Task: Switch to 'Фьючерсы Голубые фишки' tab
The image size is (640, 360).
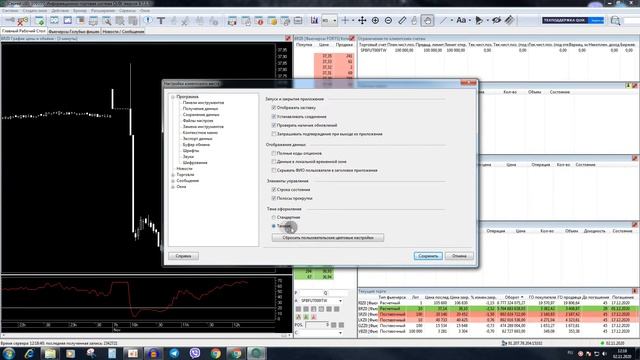Action: click(x=74, y=31)
